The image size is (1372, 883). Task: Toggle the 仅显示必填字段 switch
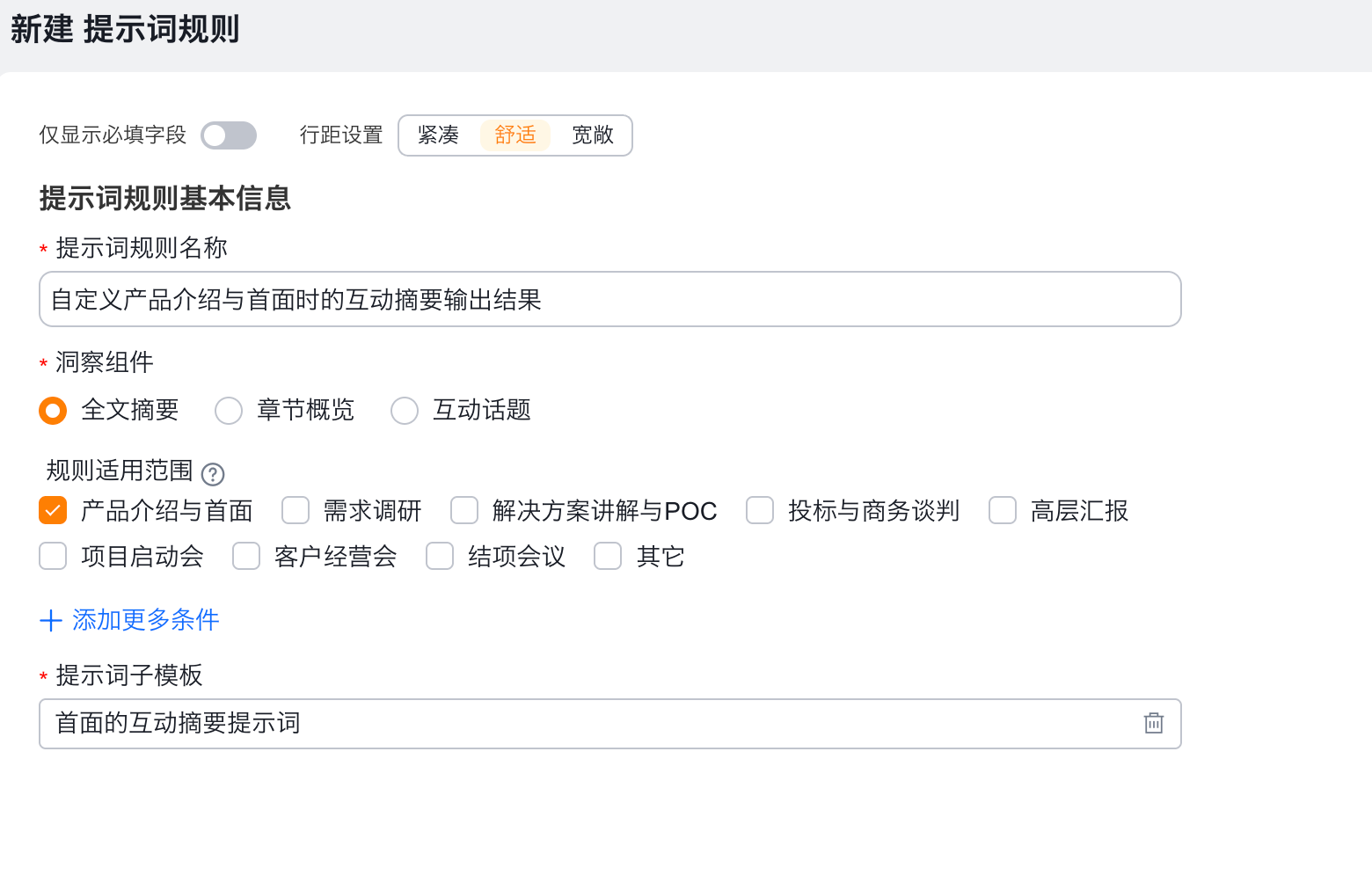tap(229, 135)
